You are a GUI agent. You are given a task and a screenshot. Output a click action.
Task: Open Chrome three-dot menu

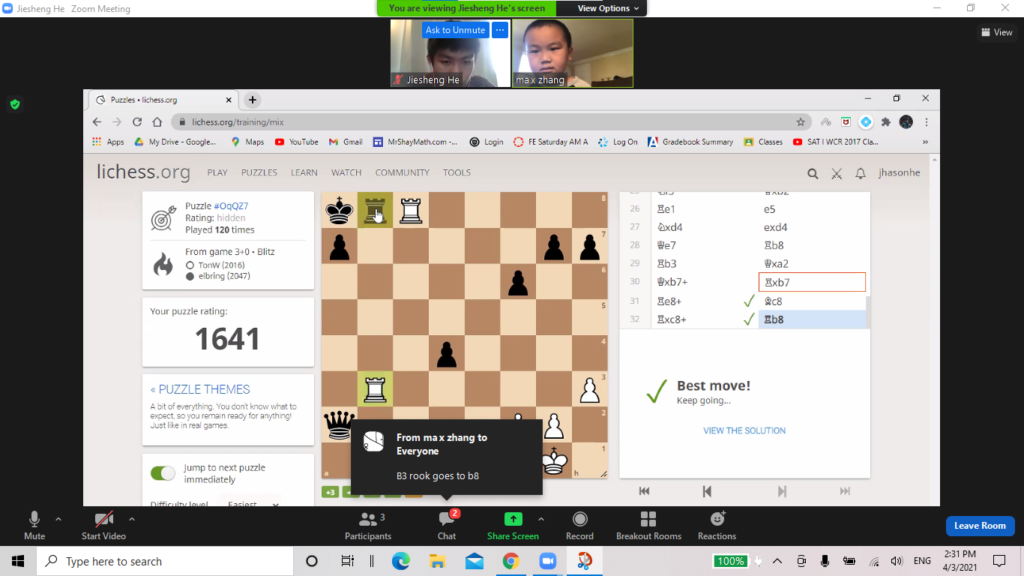926,122
